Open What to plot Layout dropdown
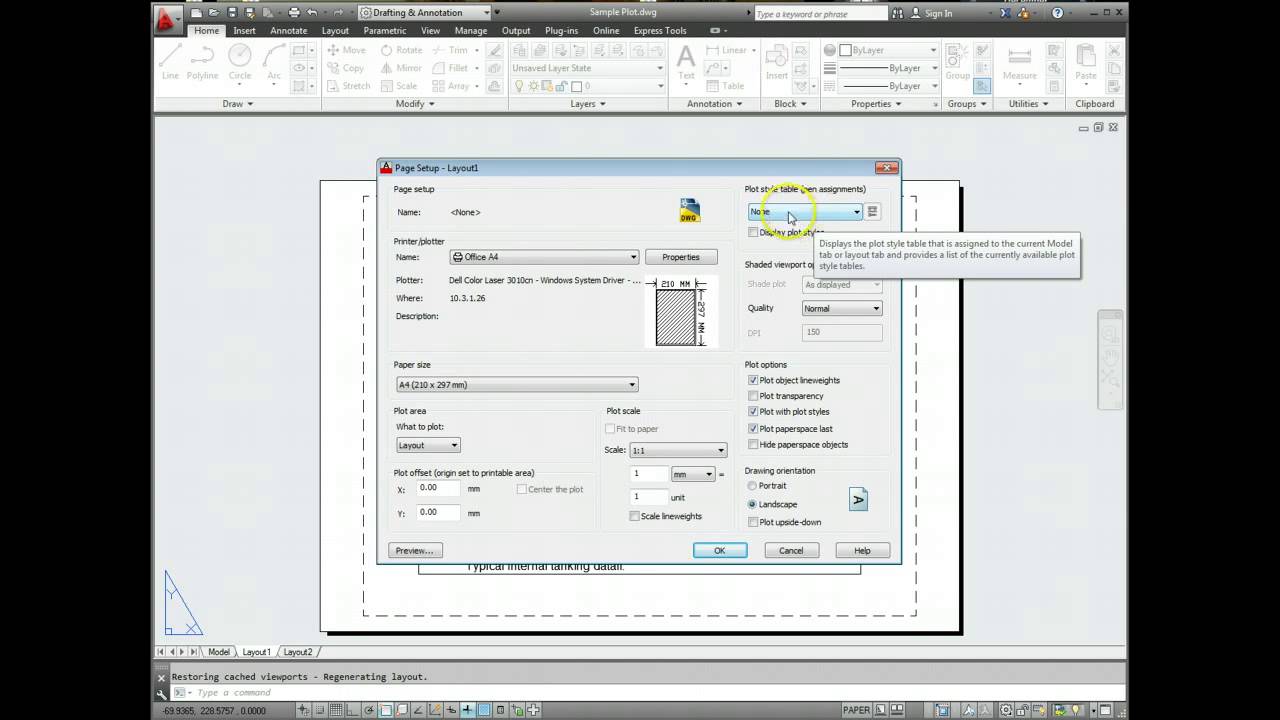 [x=428, y=445]
